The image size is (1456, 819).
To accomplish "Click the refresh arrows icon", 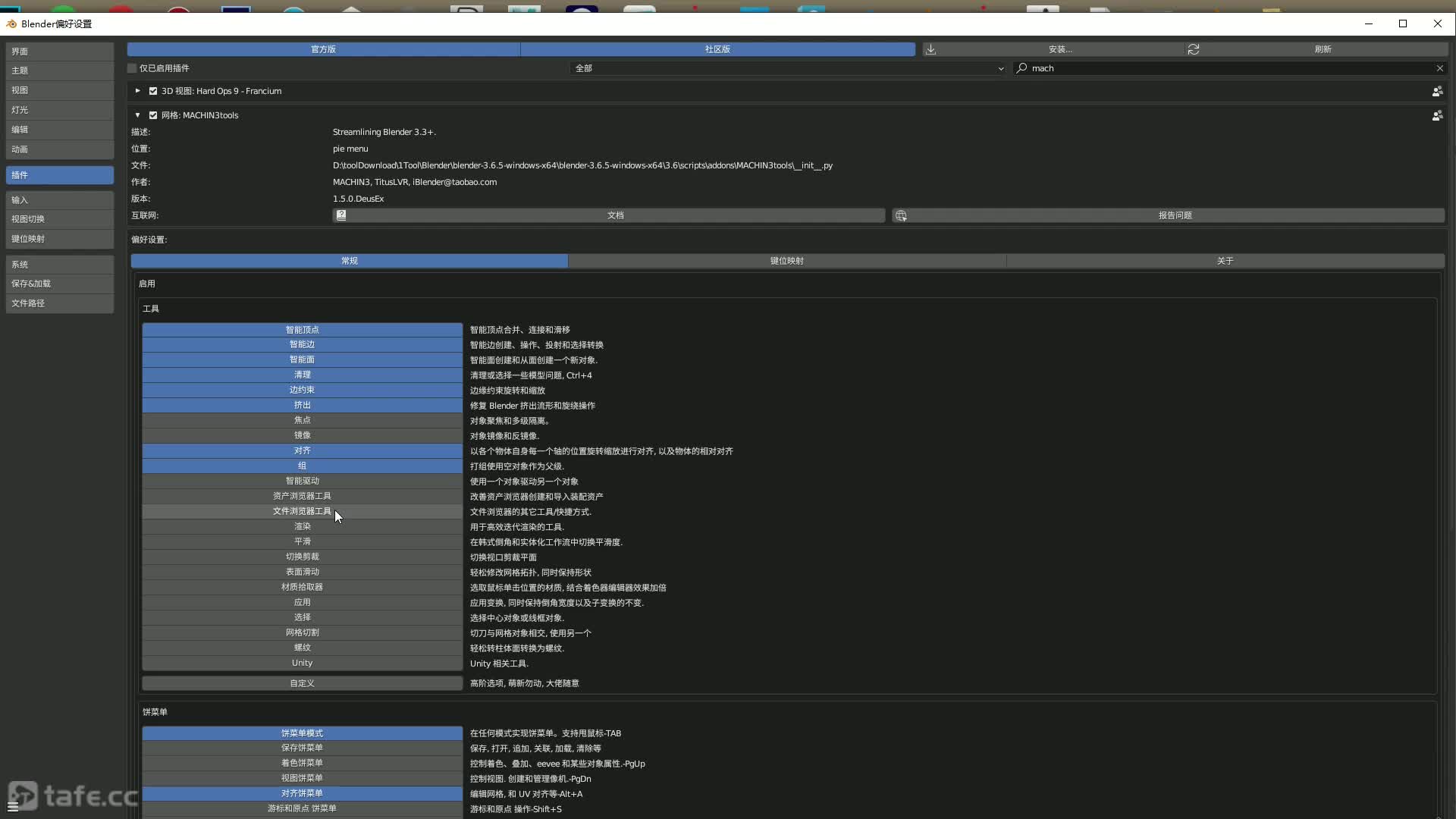I will [1194, 49].
